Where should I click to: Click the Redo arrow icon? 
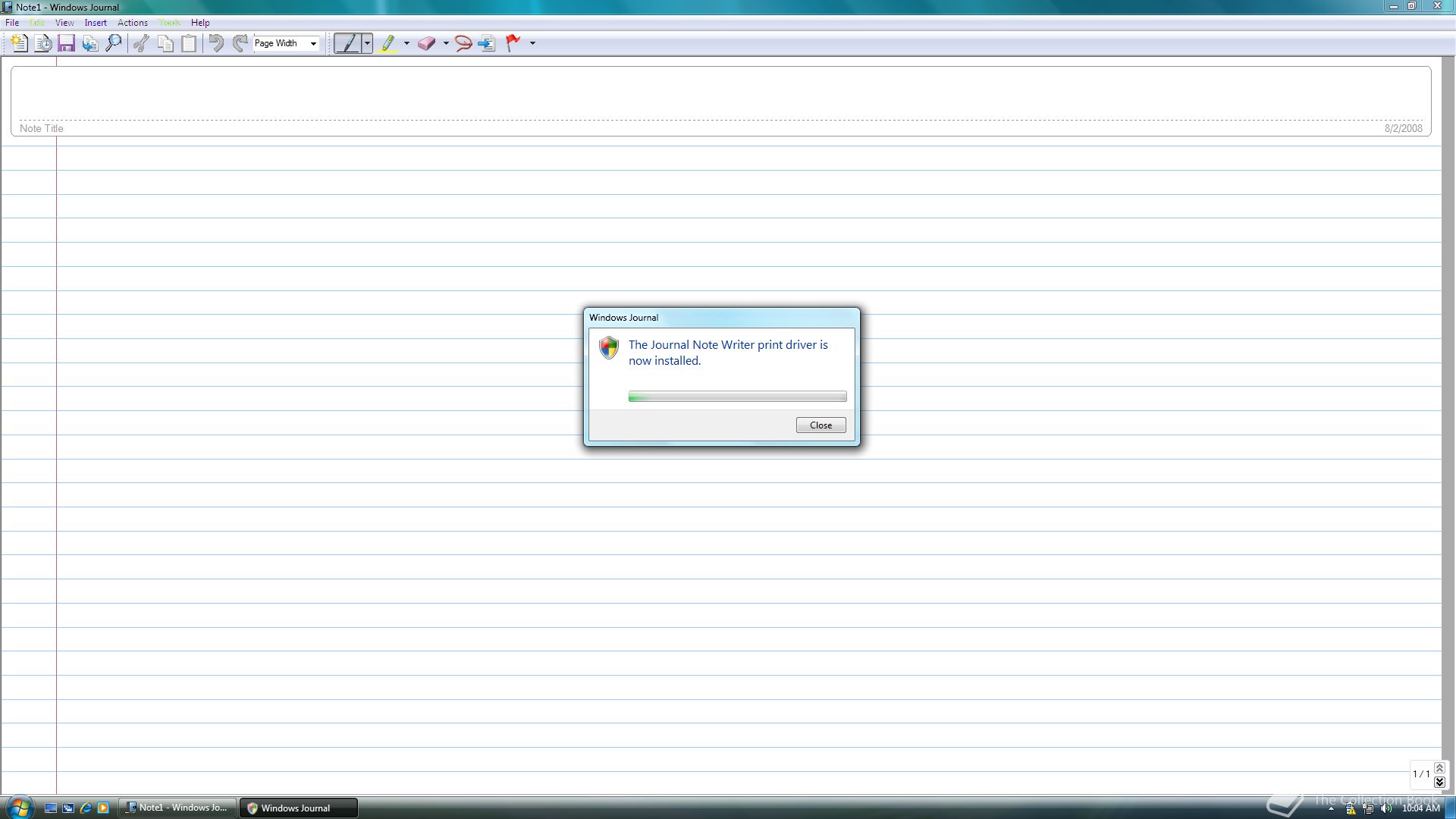(240, 43)
